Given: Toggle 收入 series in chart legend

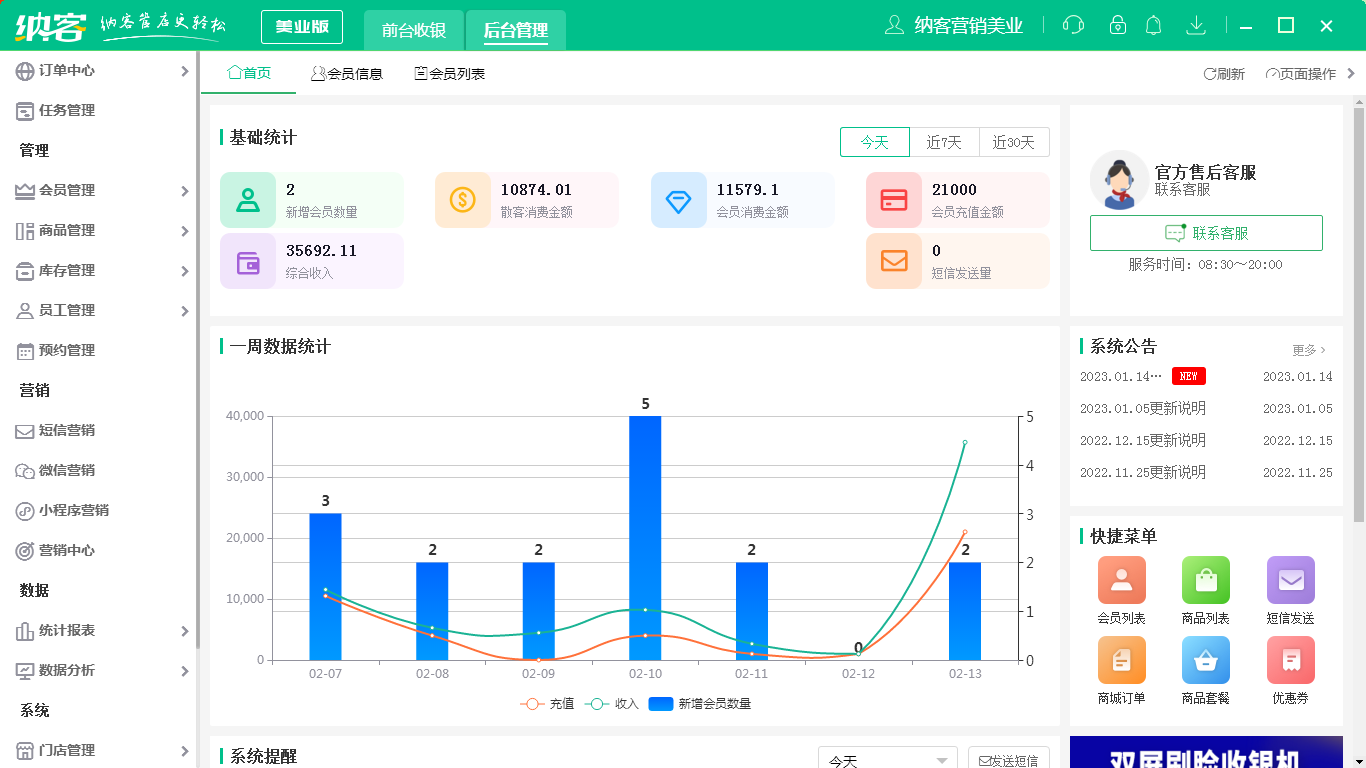Looking at the screenshot, I should pyautogui.click(x=612, y=704).
